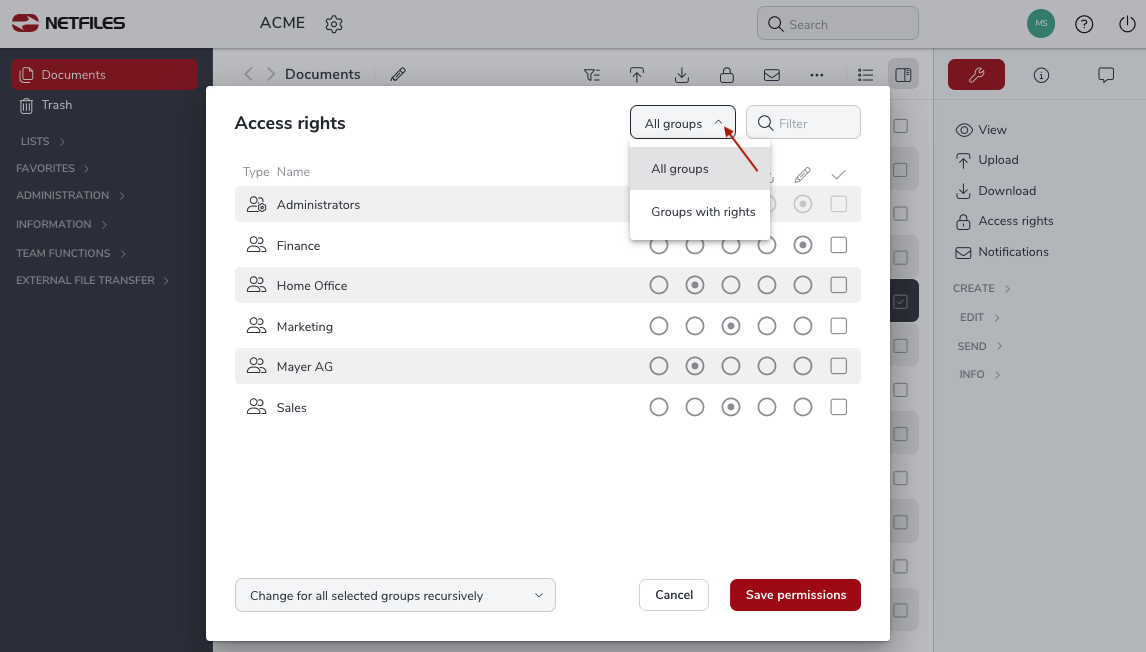This screenshot has height=652, width=1146.
Task: Tick the checkbox in Mayer AG row
Action: coord(838,366)
